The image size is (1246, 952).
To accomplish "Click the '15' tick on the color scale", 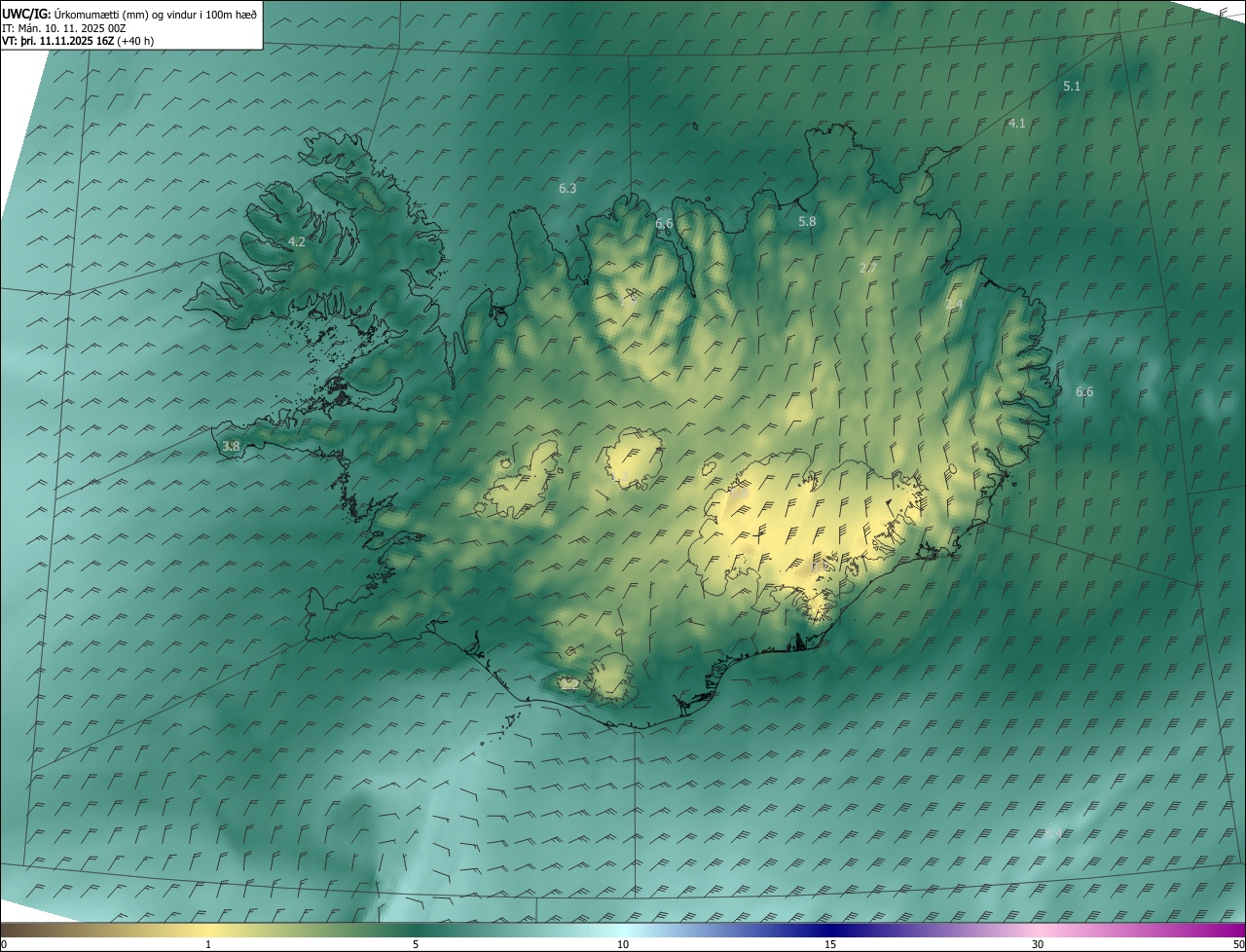I will pos(830,945).
